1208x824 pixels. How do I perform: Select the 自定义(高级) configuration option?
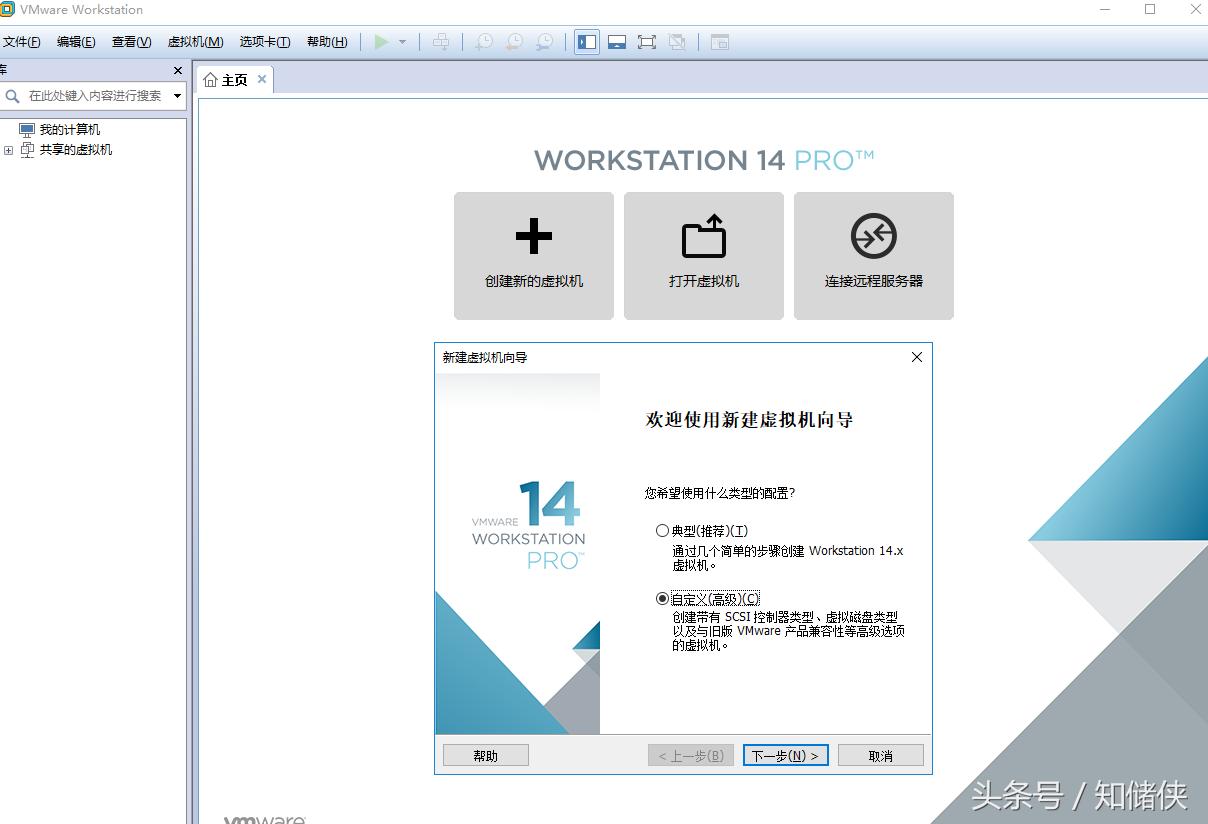662,598
